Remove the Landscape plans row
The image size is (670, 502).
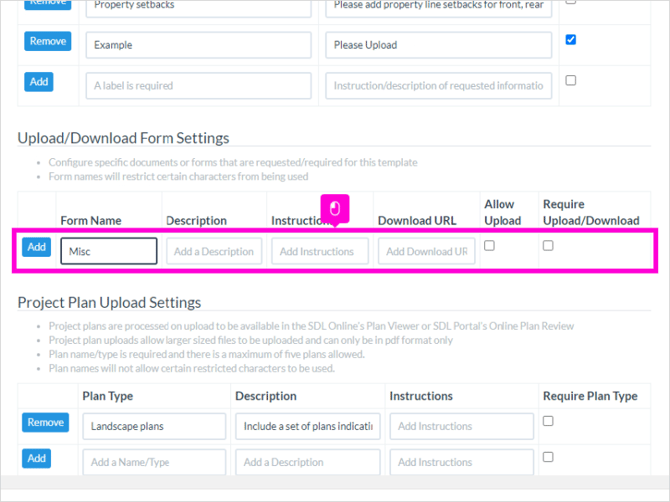point(45,422)
